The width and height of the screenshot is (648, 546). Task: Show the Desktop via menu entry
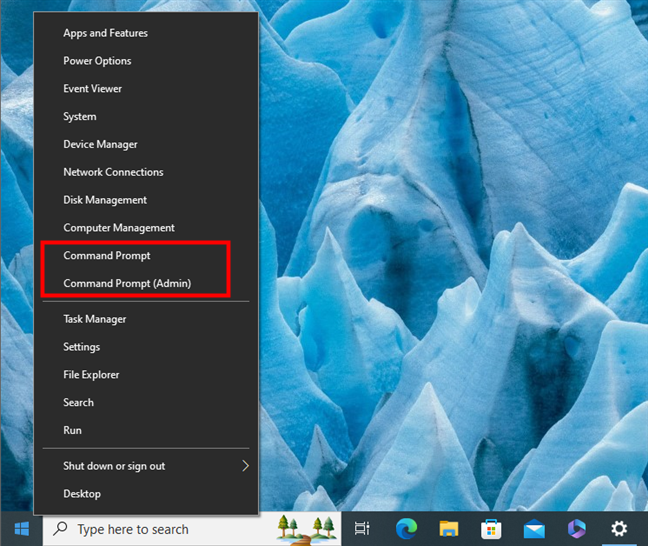[x=146, y=494]
